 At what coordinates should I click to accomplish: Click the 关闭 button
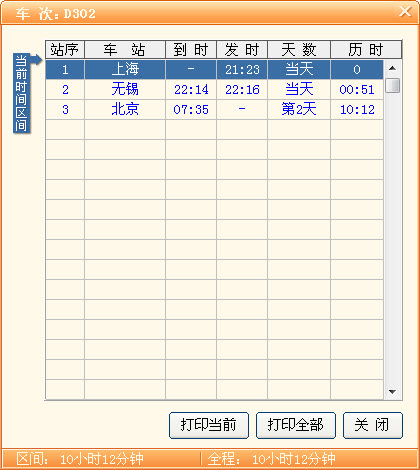point(373,425)
